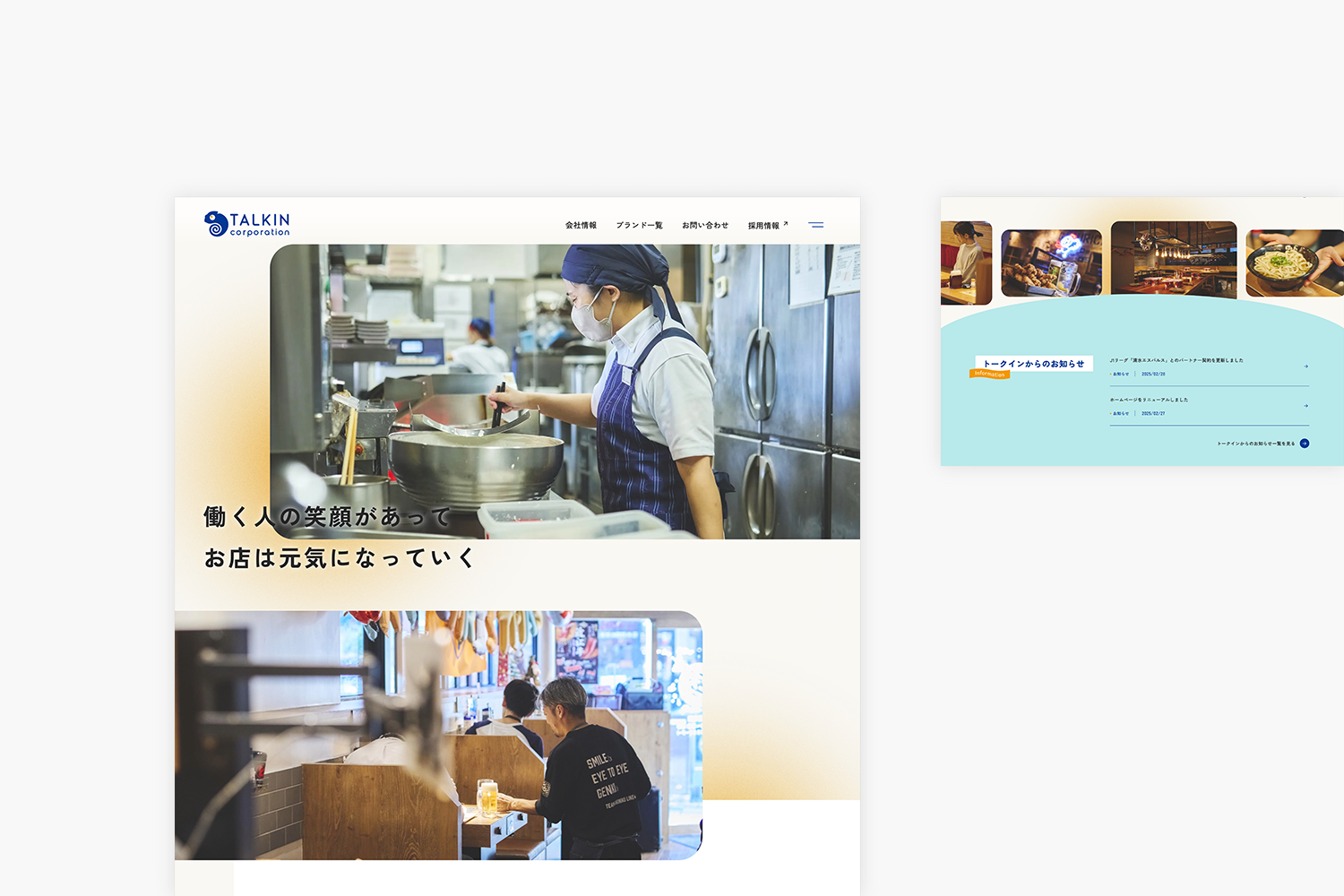Viewport: 1344px width, 896px height.
Task: Click the TALKIN chameleon logo
Action: click(x=215, y=222)
